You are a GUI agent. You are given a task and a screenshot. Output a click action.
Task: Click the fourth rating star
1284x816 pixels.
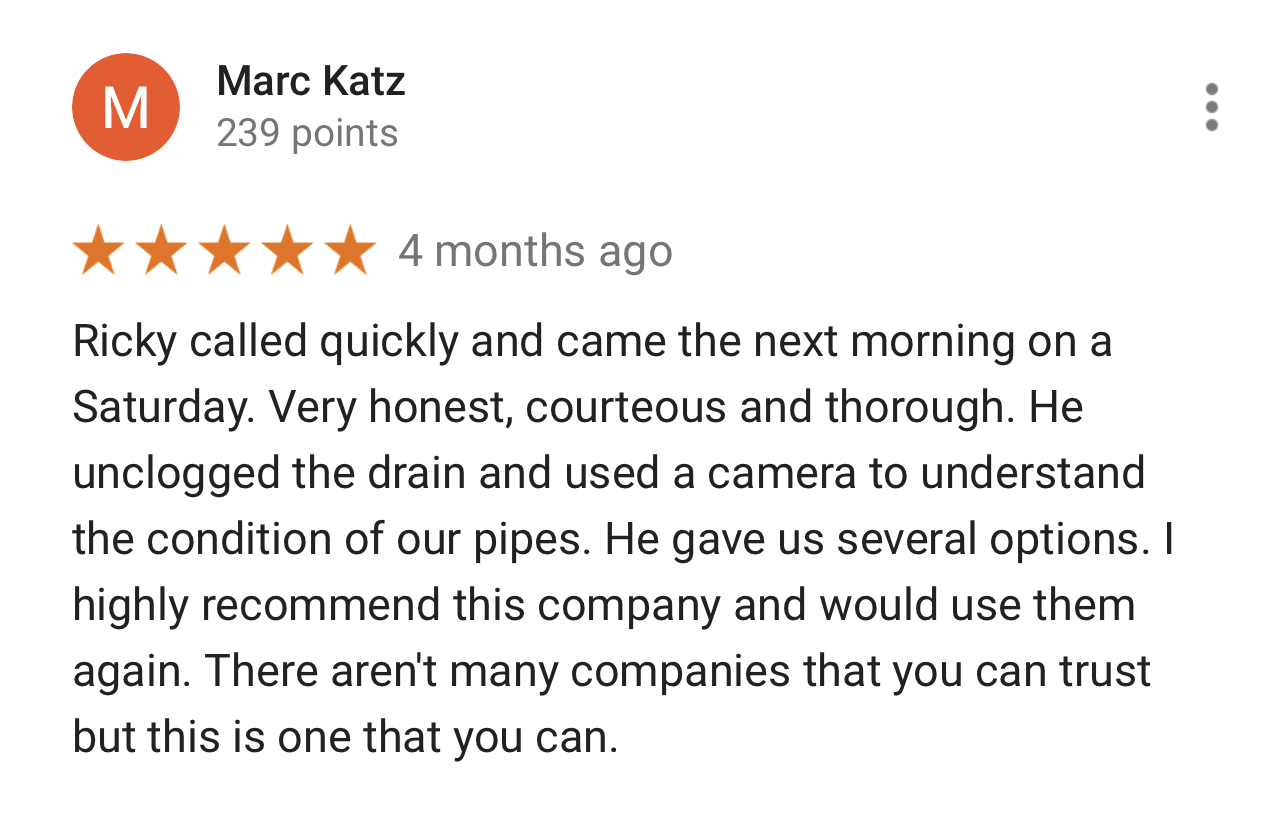click(287, 250)
